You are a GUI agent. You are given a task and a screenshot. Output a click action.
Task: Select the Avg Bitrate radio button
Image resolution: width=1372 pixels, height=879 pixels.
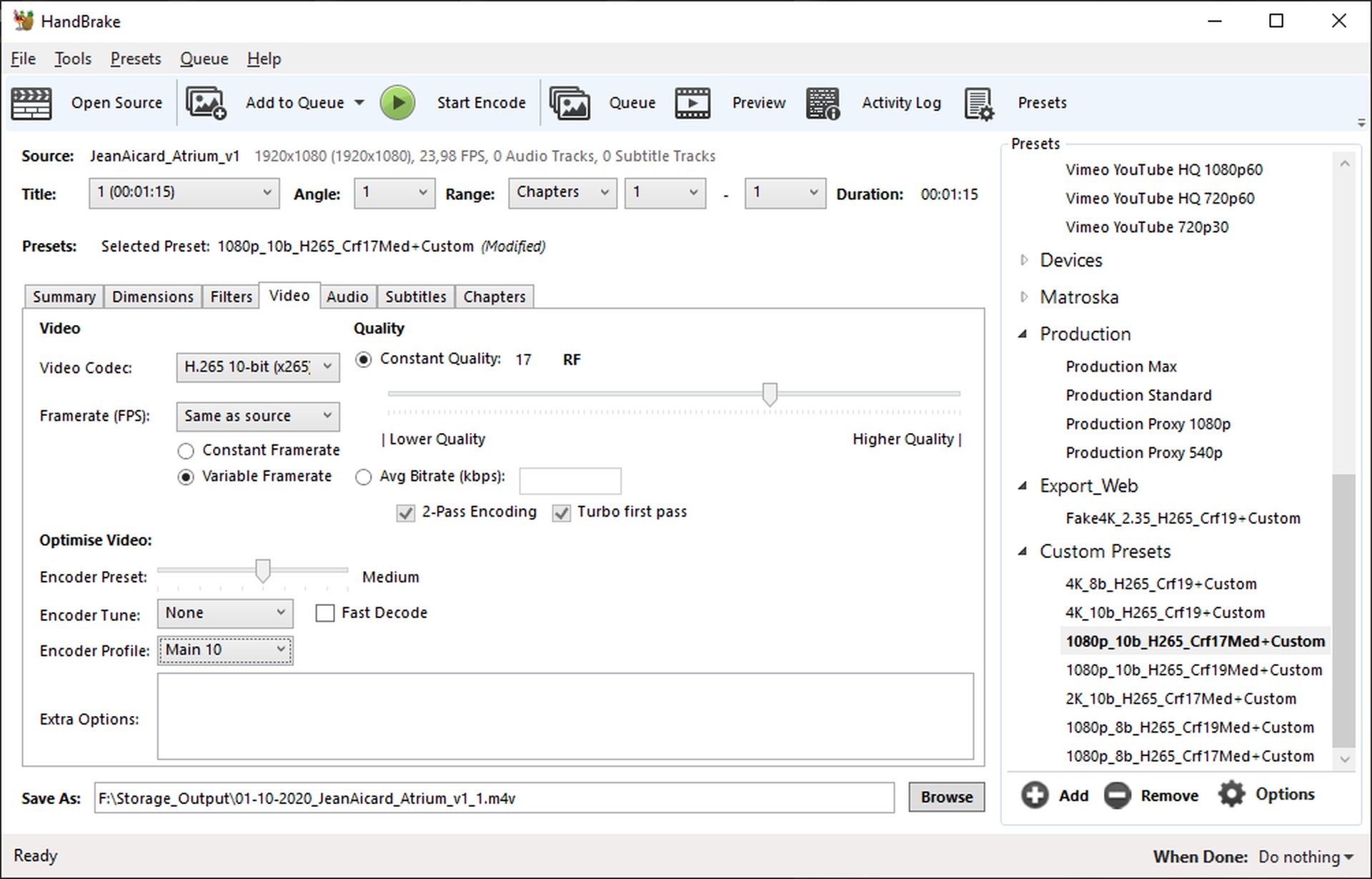[364, 477]
